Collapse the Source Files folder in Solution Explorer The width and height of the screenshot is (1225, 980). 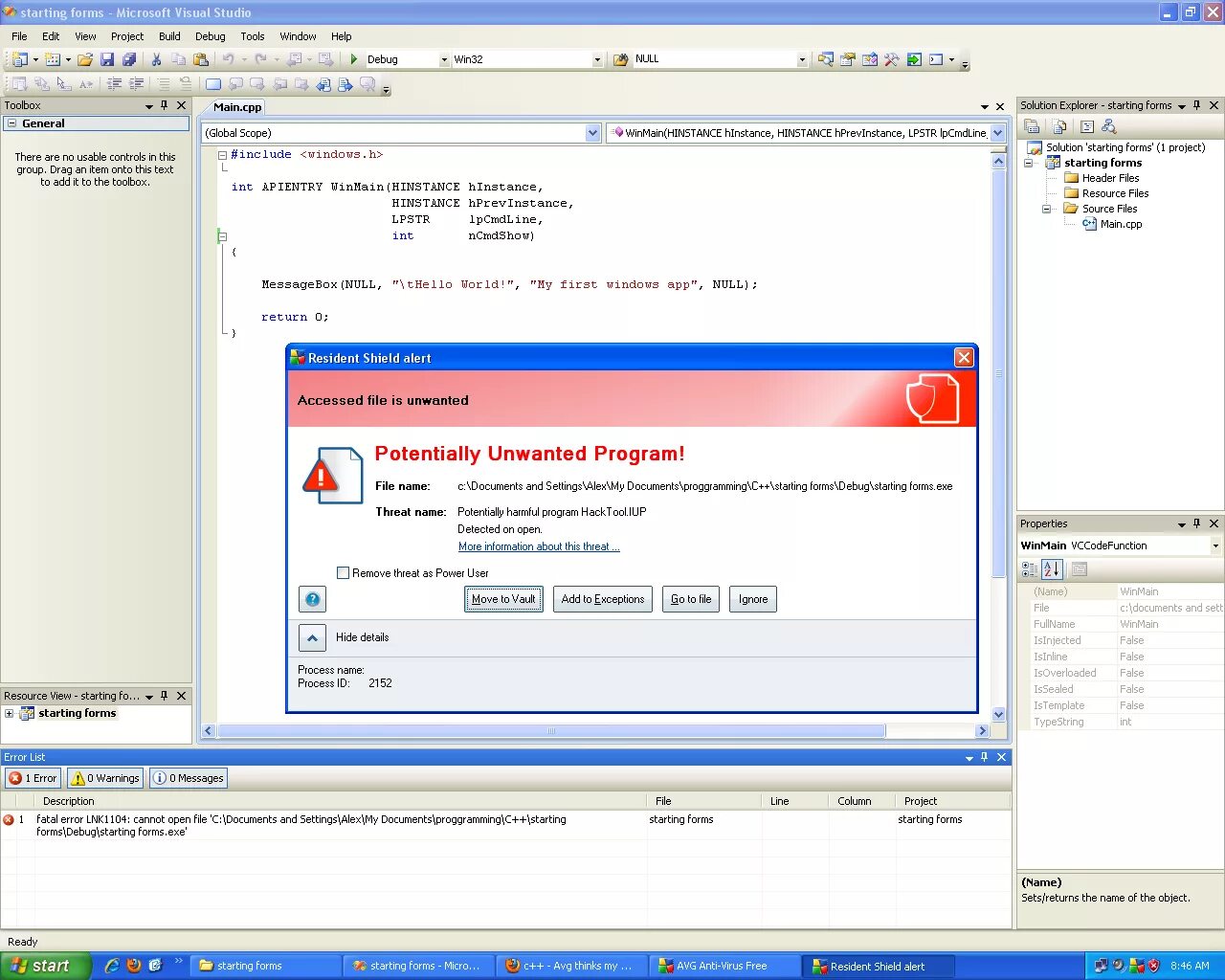coord(1047,208)
